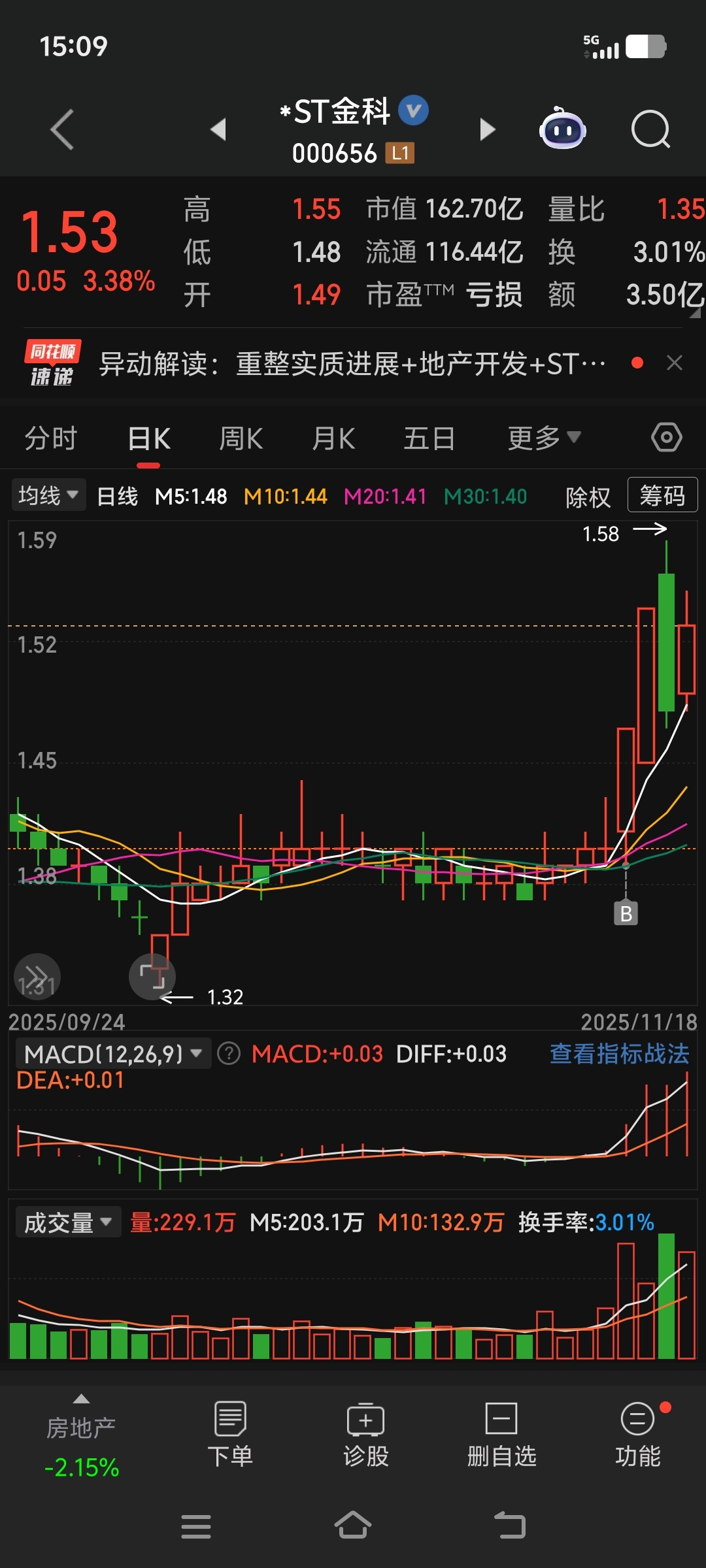This screenshot has width=706, height=1568.
Task: Open 查看指标战法 link
Action: coord(619,1053)
